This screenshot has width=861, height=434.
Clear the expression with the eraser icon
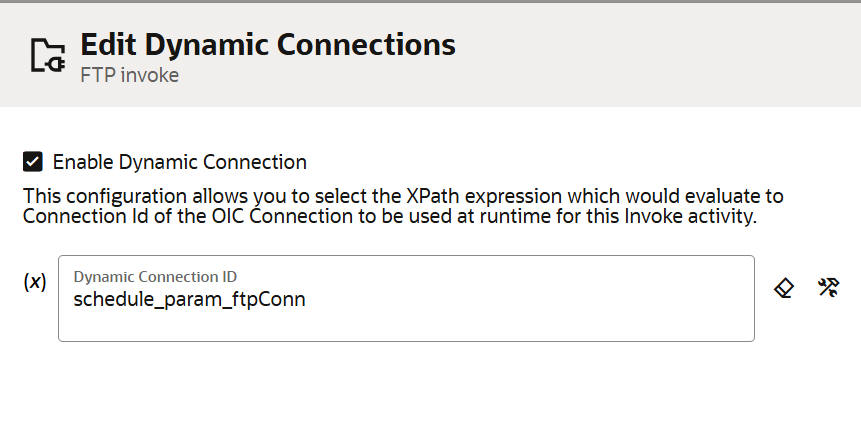coord(784,288)
